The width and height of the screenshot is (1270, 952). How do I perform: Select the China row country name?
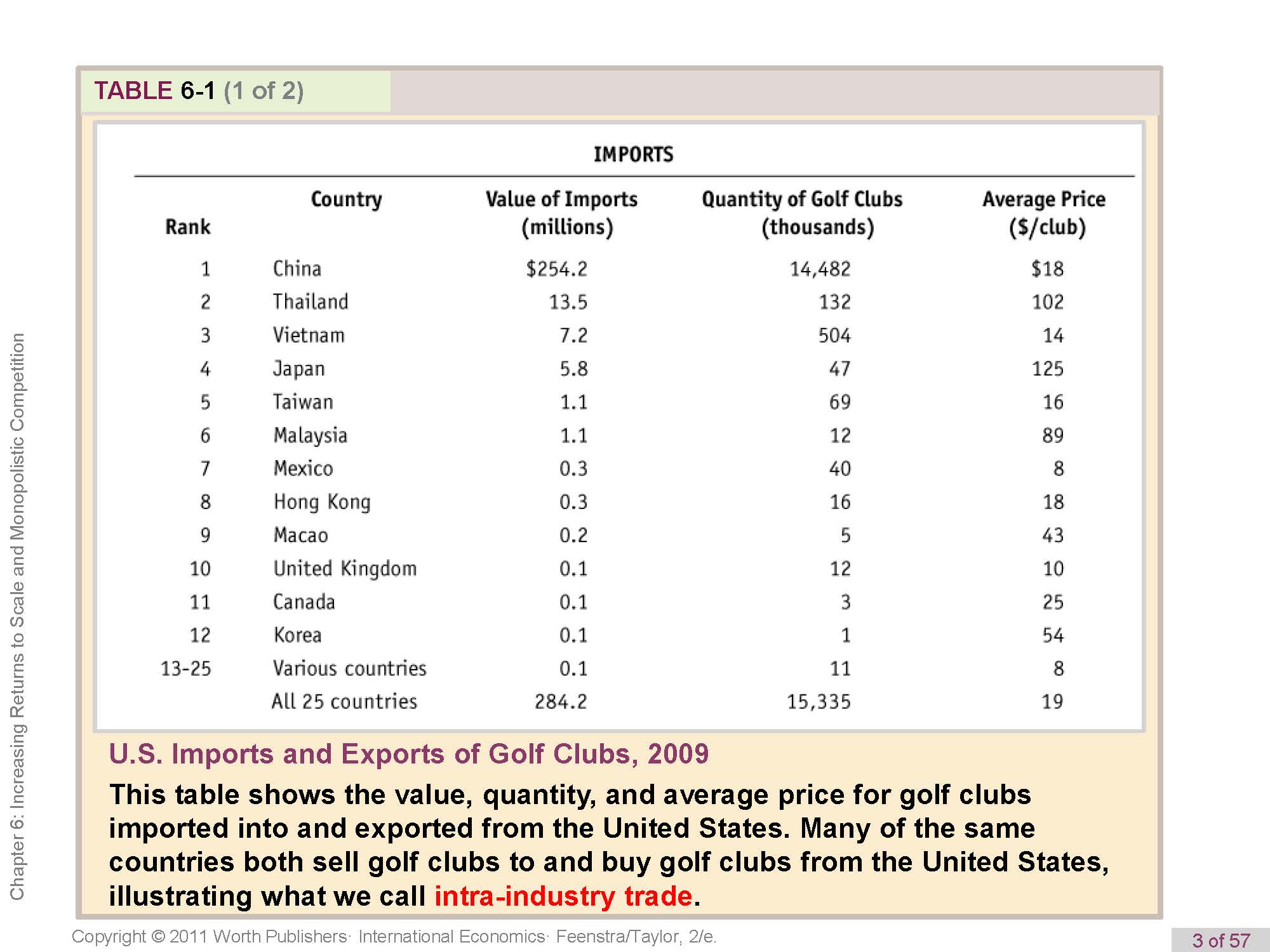(x=297, y=268)
